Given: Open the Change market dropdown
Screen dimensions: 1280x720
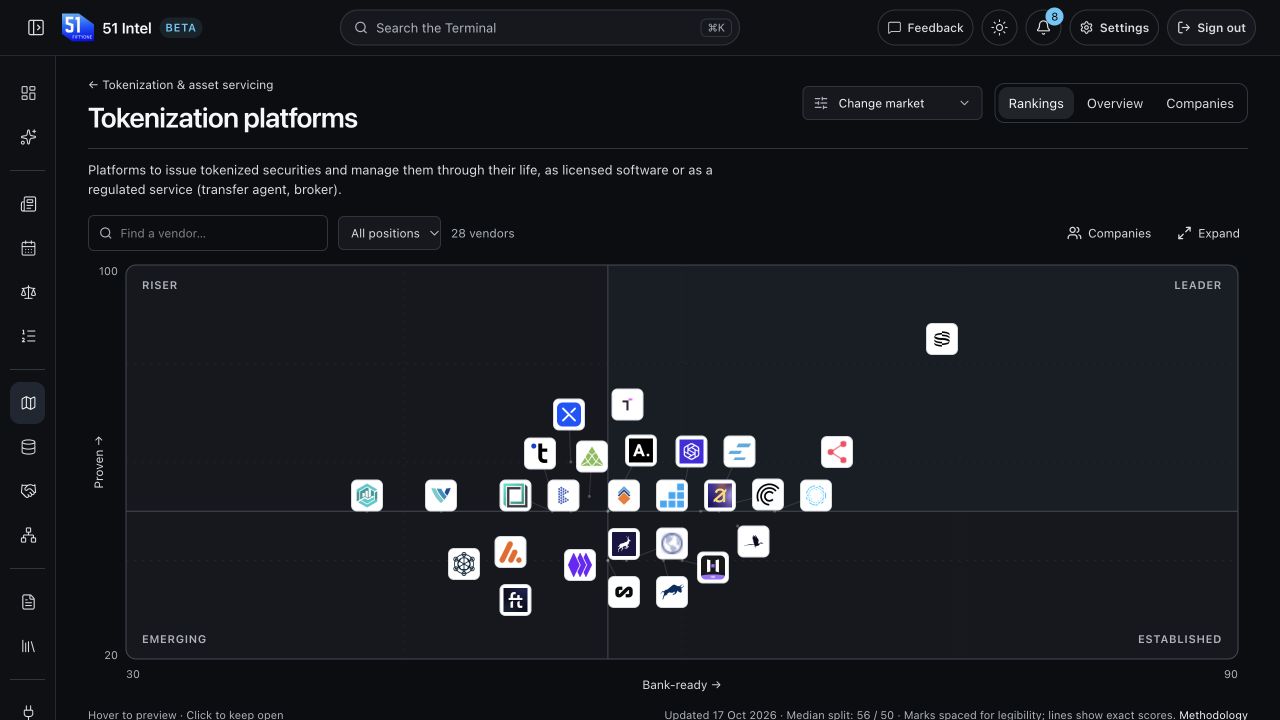Looking at the screenshot, I should tap(892, 103).
